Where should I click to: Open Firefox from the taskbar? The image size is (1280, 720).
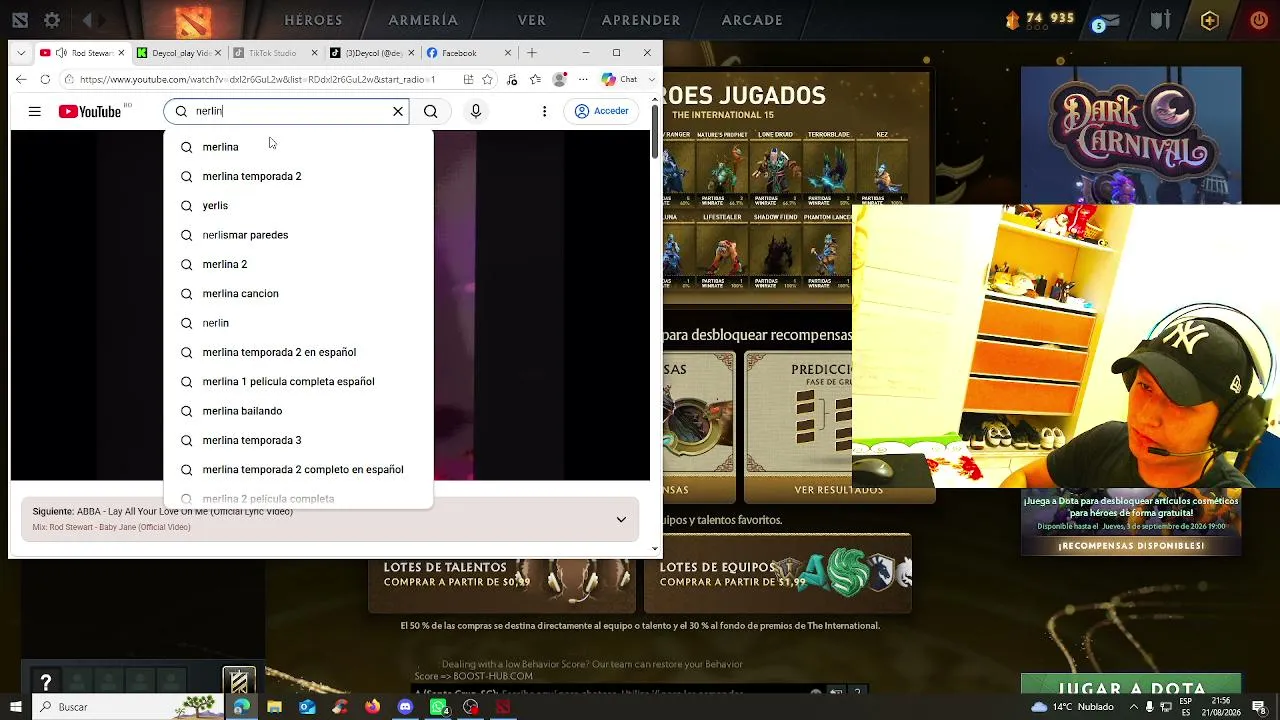373,707
